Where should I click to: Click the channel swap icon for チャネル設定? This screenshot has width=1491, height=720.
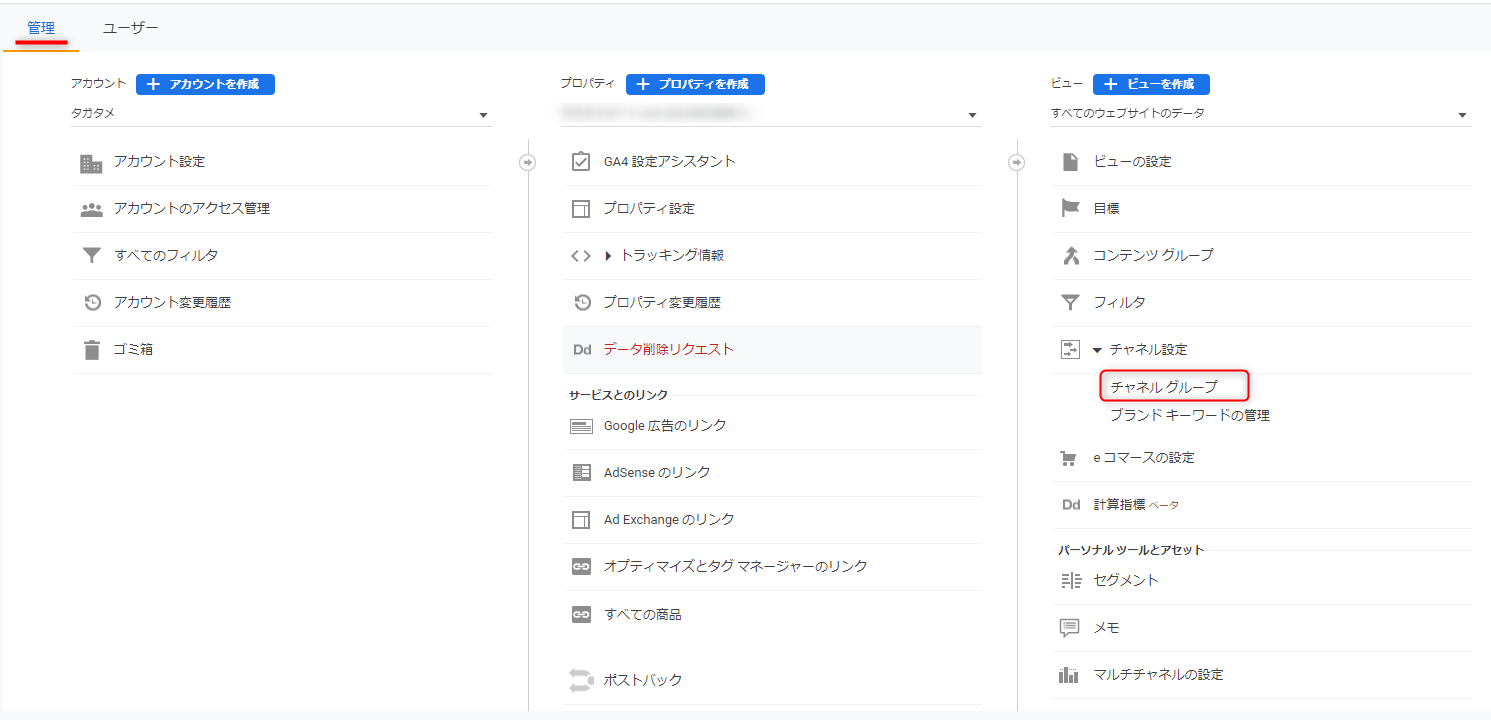click(x=1070, y=349)
